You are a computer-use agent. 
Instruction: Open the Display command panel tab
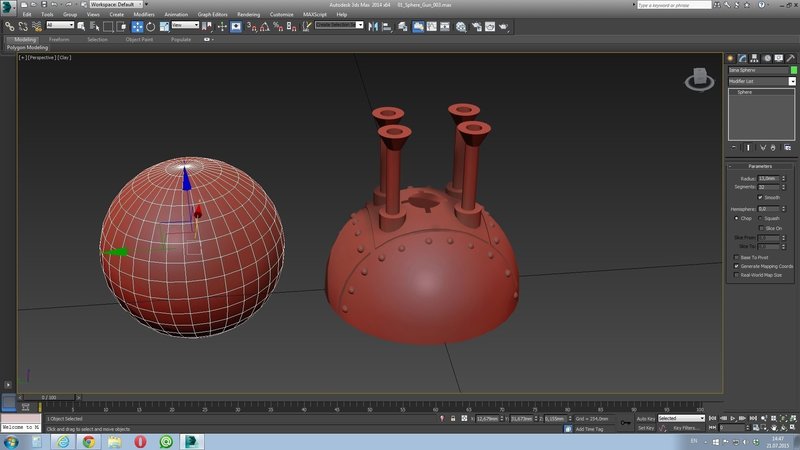pyautogui.click(x=779, y=58)
